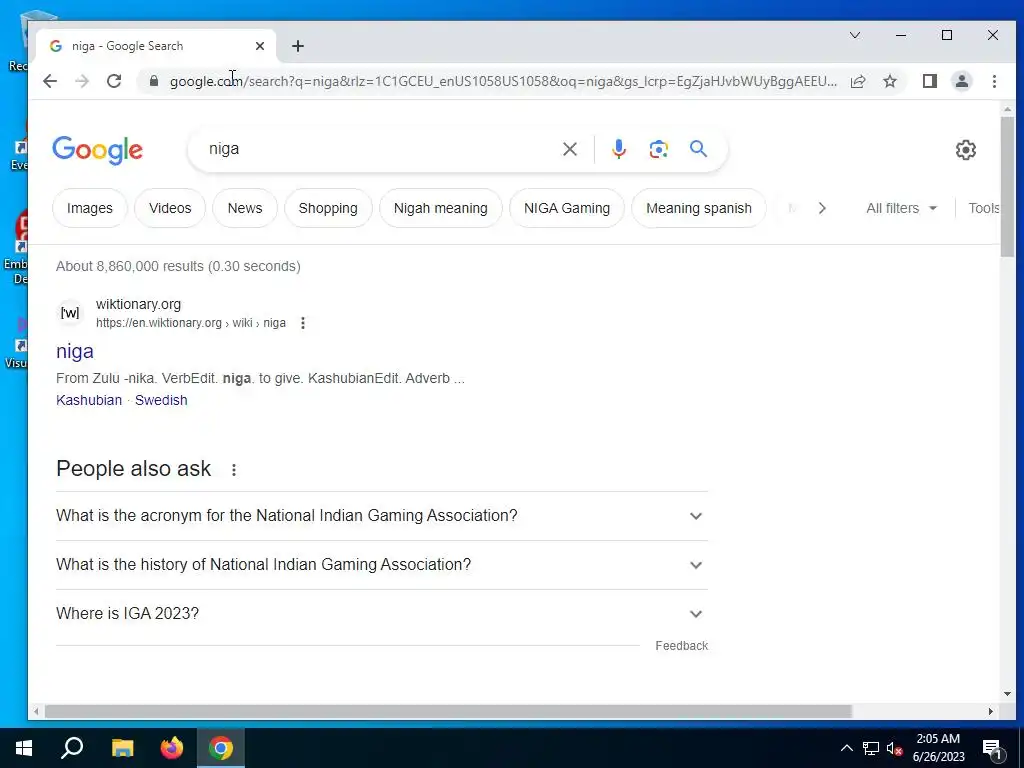Switch to the Shopping results filter
Image resolution: width=1024 pixels, height=768 pixels.
point(328,208)
